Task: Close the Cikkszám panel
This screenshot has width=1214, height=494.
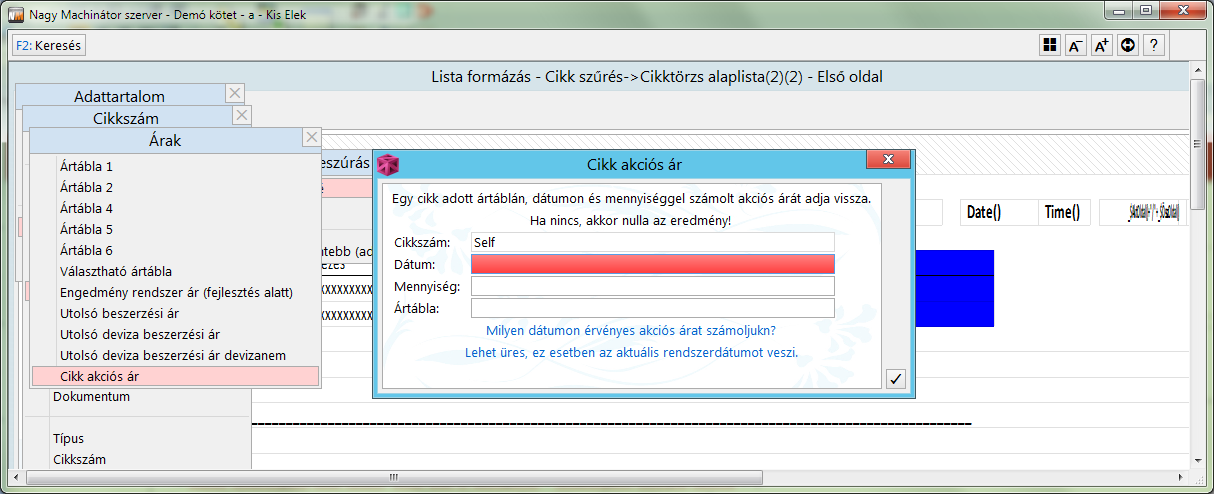Action: pos(242,116)
